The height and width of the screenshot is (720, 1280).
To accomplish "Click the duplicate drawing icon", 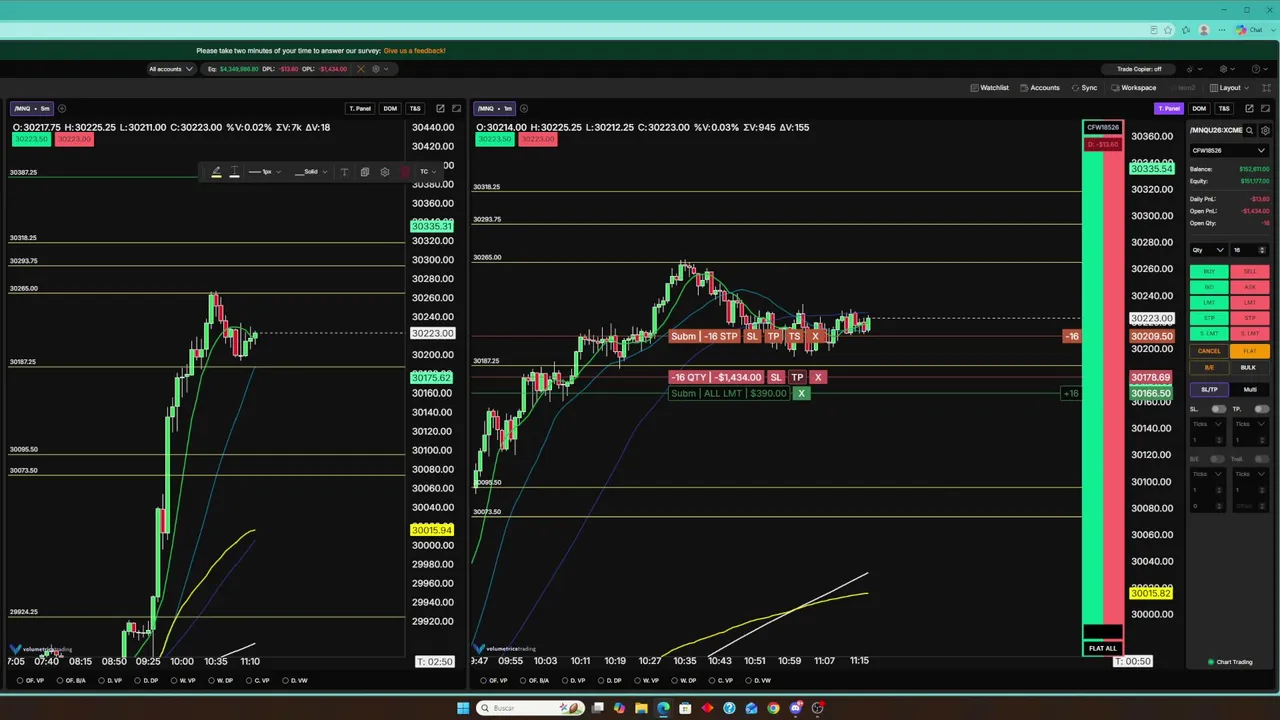I will tap(364, 172).
